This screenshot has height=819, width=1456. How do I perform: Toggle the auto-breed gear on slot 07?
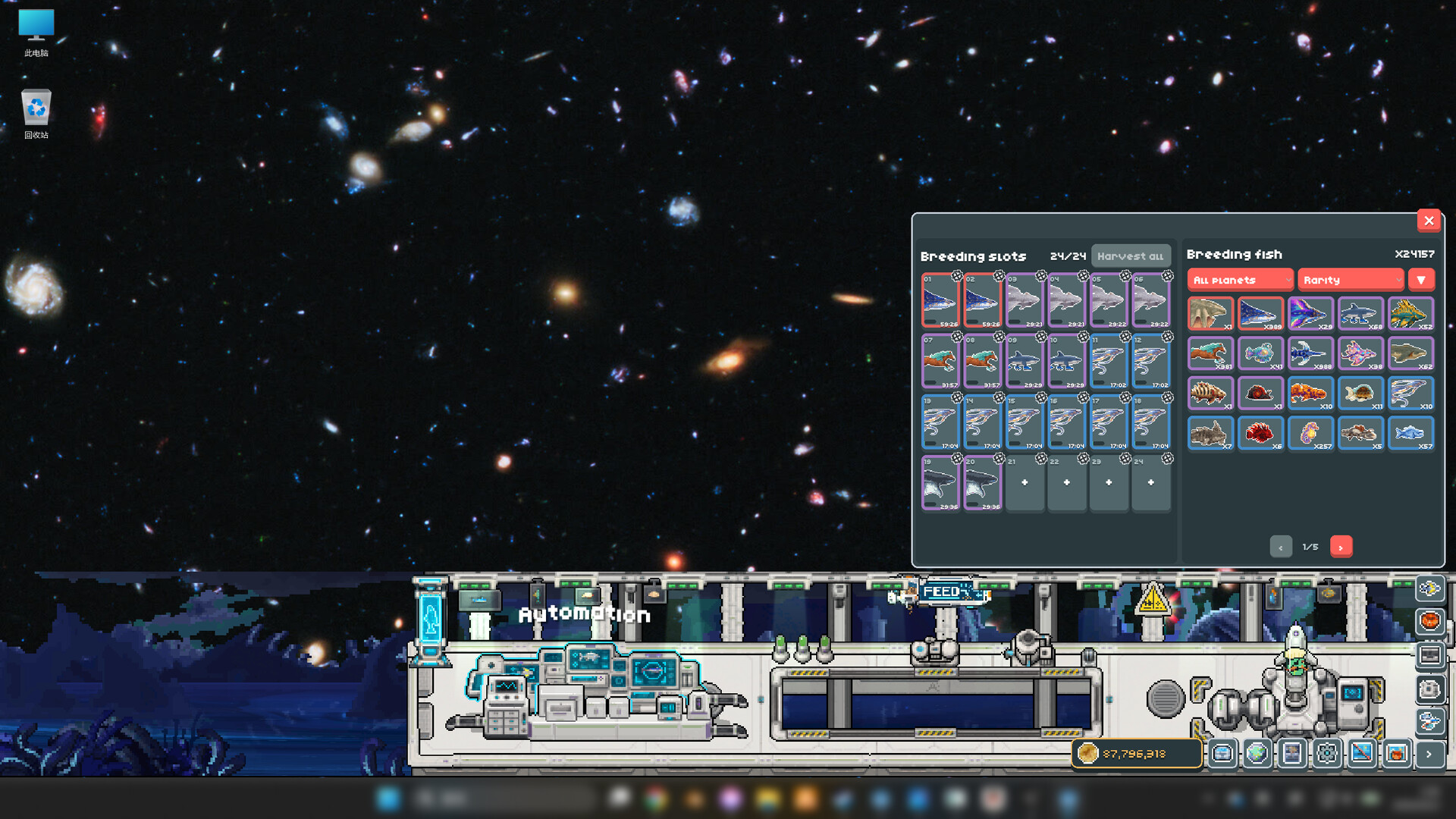(957, 337)
